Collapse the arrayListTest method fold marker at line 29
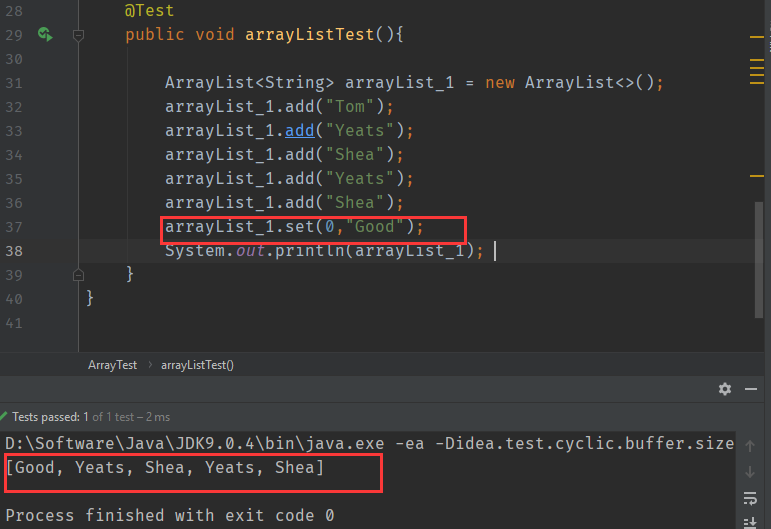This screenshot has width=771, height=529. pos(78,35)
